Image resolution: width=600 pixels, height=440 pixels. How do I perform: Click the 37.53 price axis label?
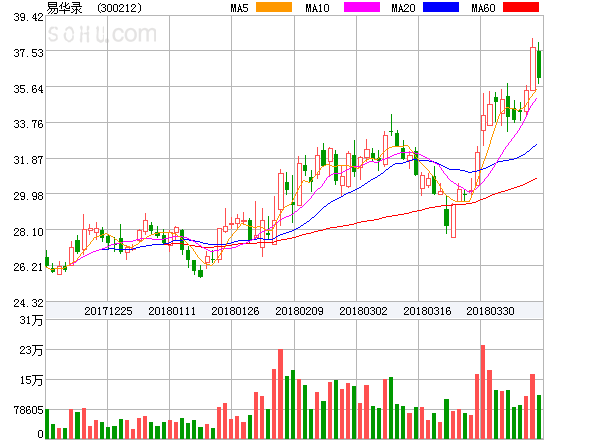point(28,53)
